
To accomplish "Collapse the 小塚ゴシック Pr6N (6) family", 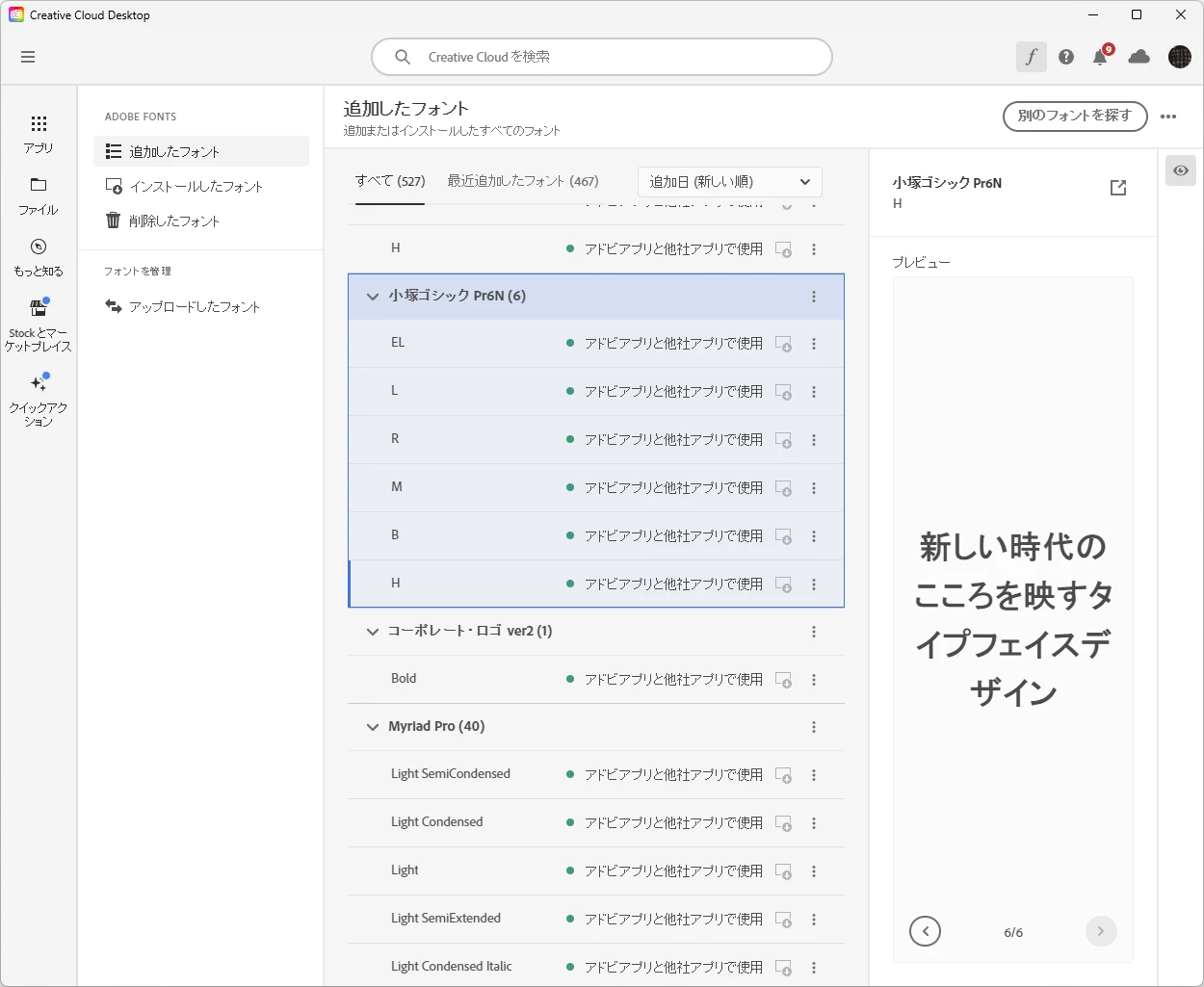I will (373, 297).
